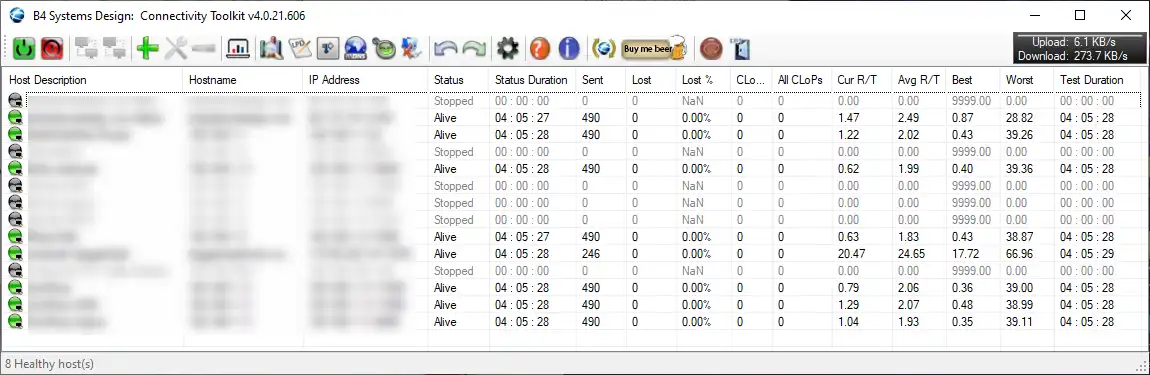
Task: Select the Avg R/T value 2.07
Action: tap(908, 305)
